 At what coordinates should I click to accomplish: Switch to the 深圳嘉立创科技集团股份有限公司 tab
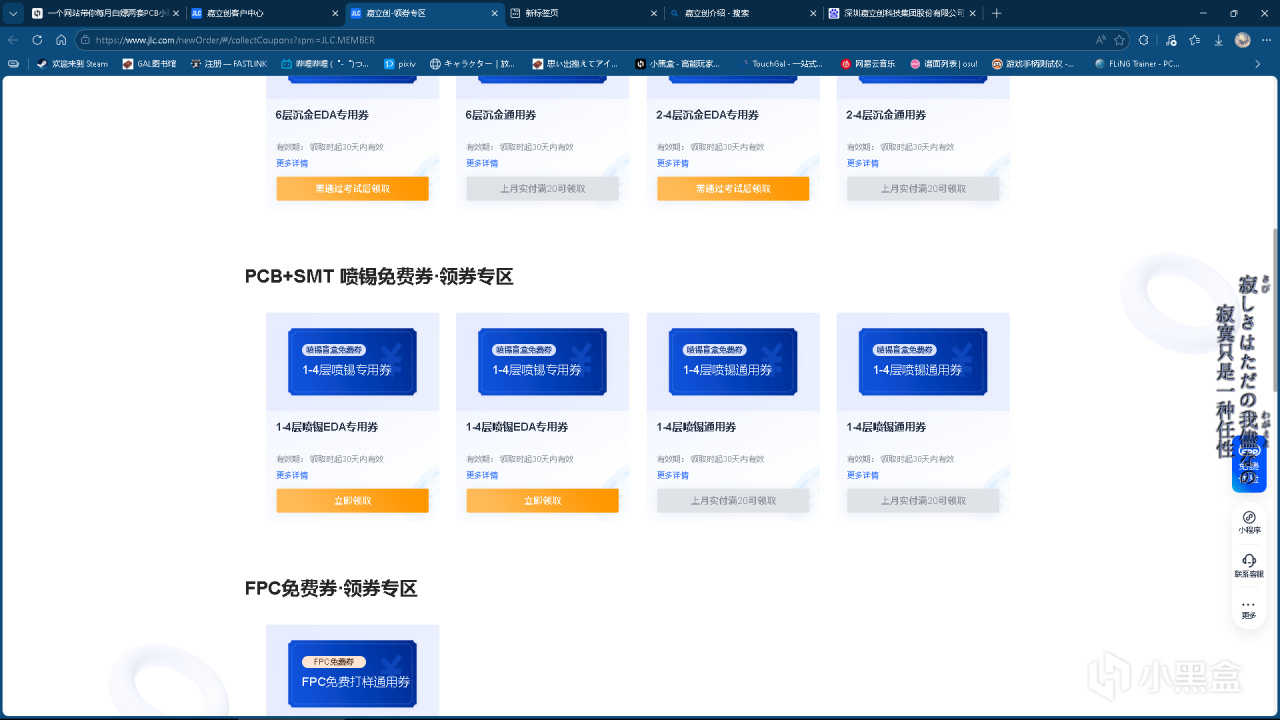(902, 13)
